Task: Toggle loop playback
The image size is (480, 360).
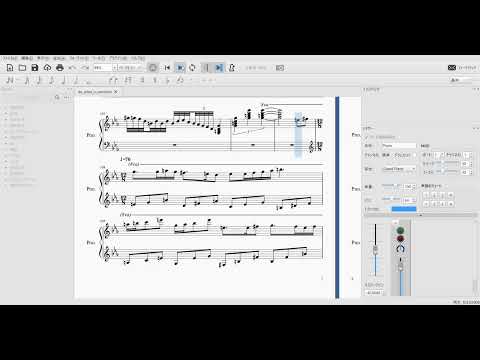Action: [192, 68]
